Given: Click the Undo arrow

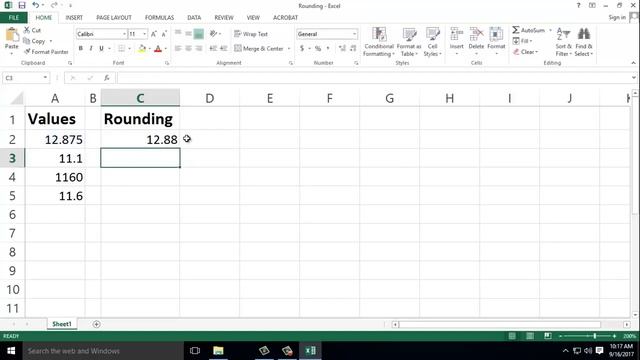Looking at the screenshot, I should pyautogui.click(x=36, y=5).
